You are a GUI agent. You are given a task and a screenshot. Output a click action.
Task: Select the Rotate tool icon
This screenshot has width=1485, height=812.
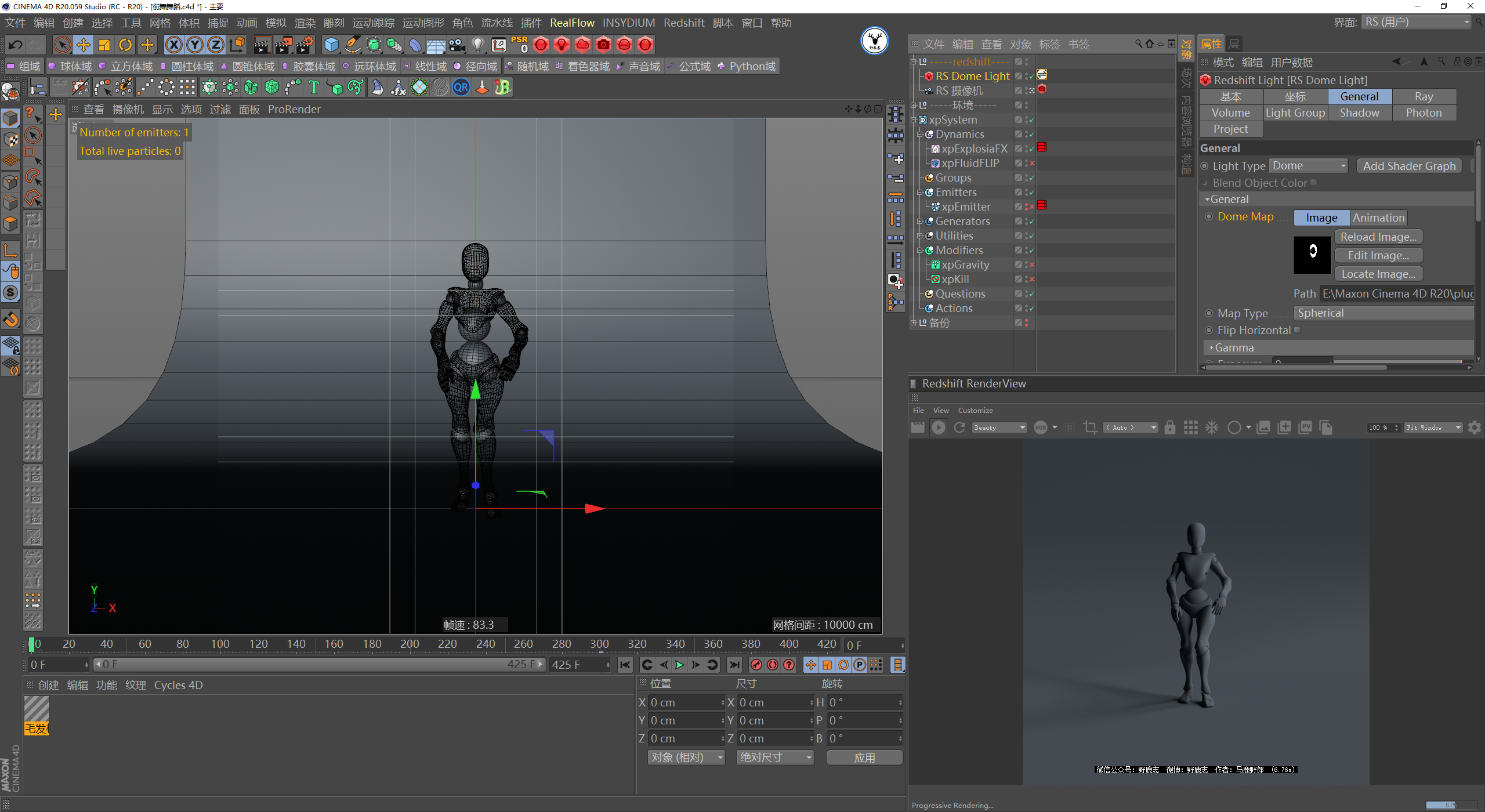click(x=125, y=45)
